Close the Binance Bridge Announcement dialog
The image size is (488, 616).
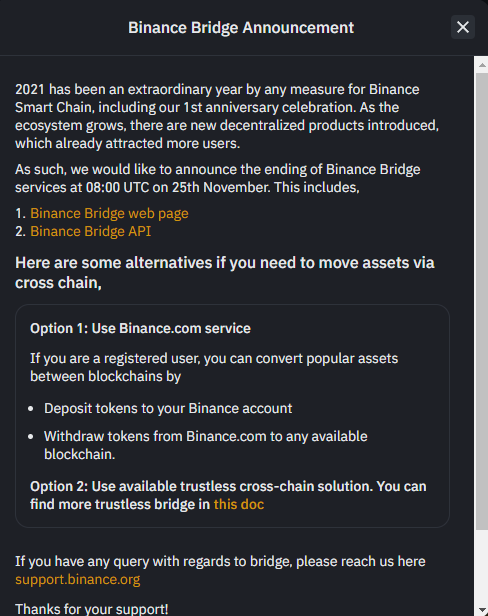[462, 27]
